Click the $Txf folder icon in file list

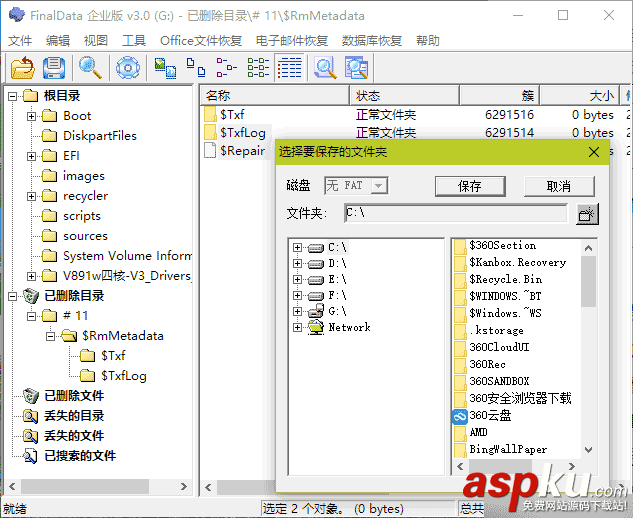210,115
